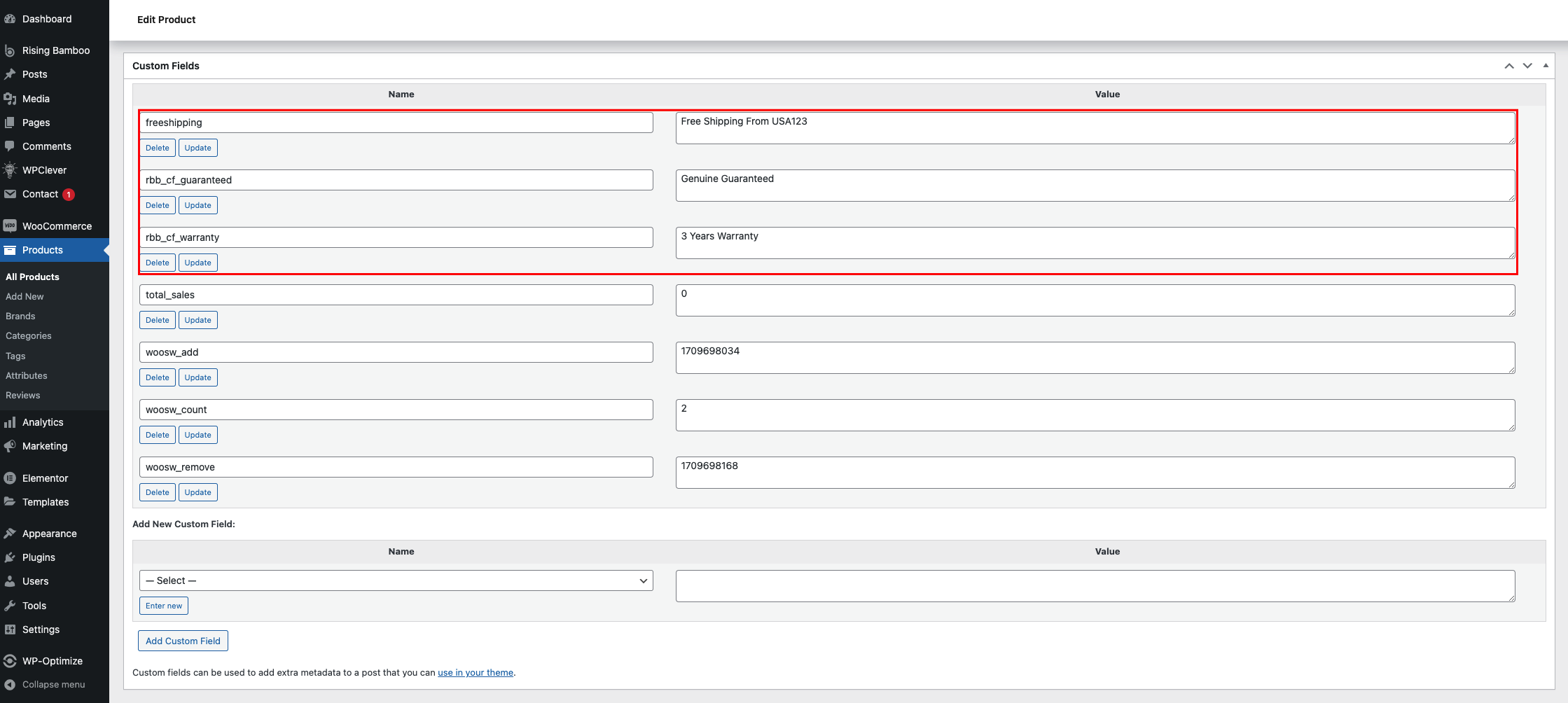Open WooCommerce via its sidebar icon
This screenshot has height=703, width=1568.
point(10,226)
